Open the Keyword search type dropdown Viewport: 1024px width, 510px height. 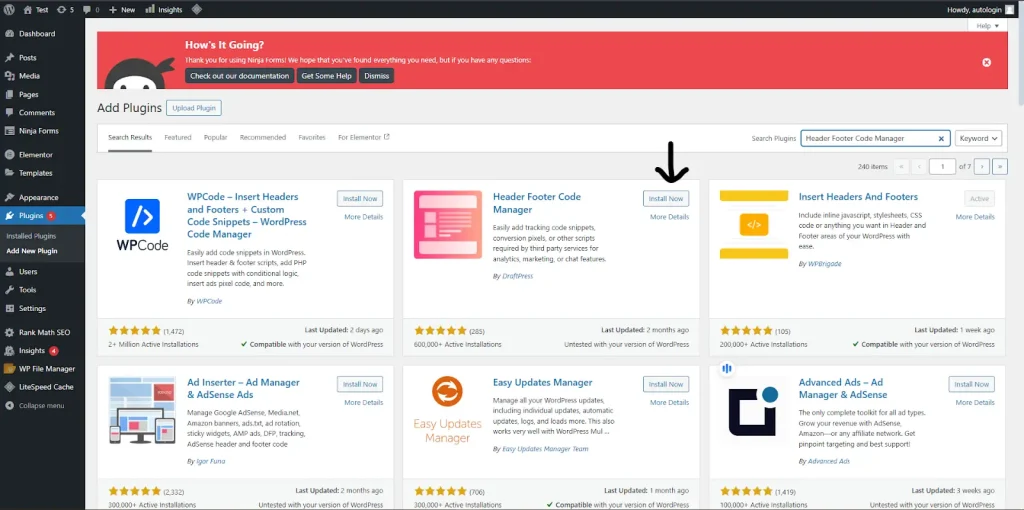978,138
